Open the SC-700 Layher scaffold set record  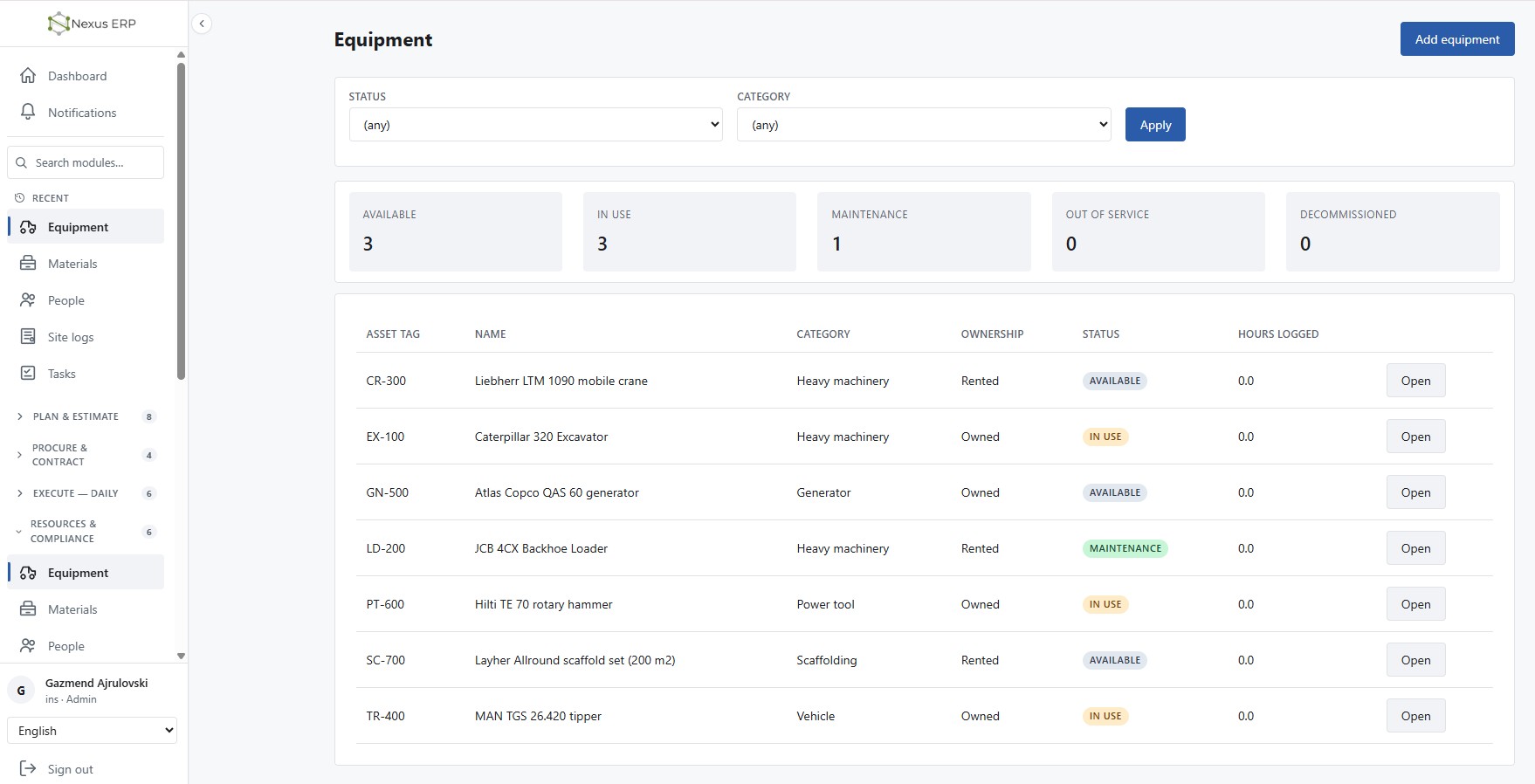coord(1415,660)
